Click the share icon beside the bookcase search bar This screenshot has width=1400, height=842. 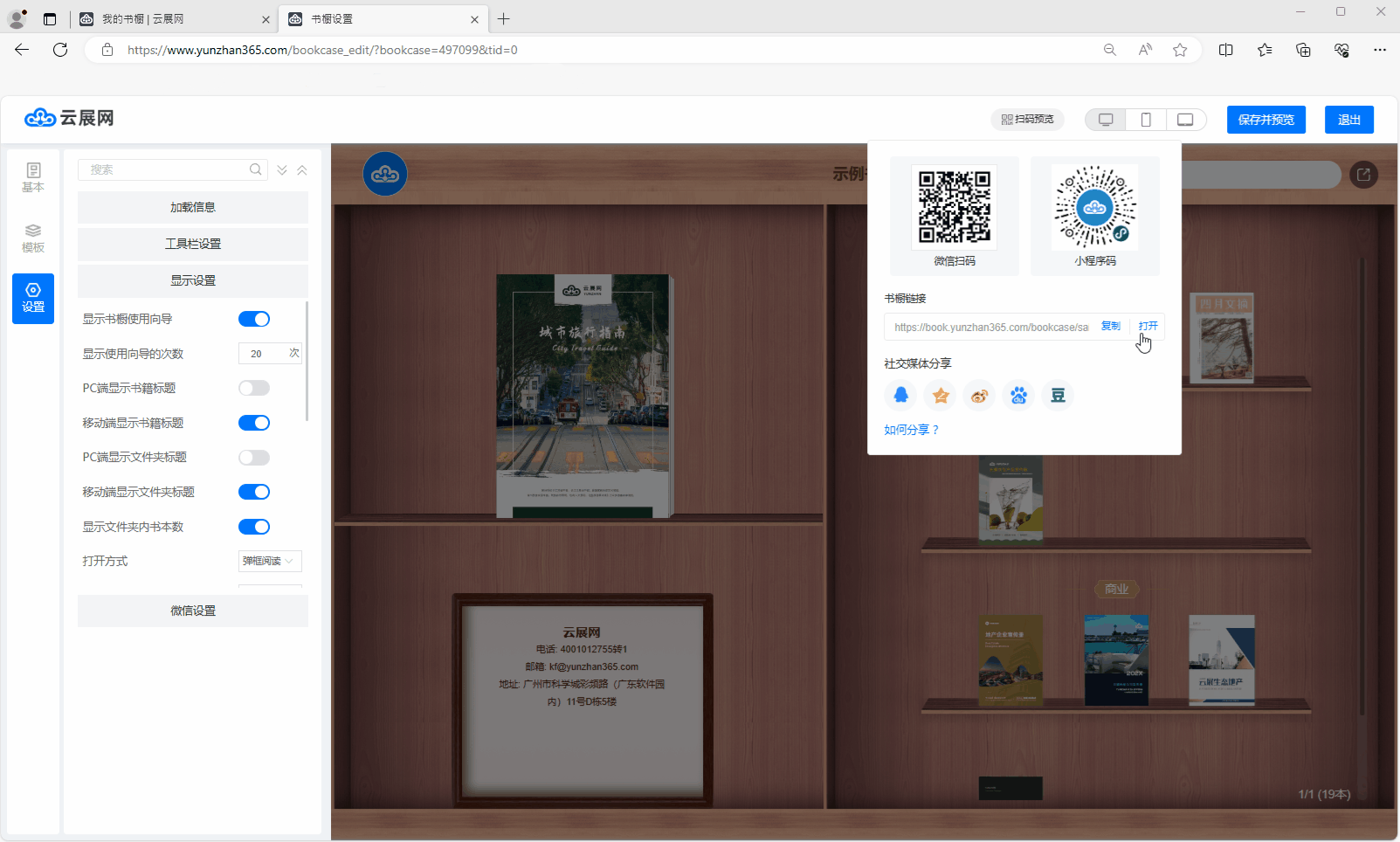(1363, 175)
